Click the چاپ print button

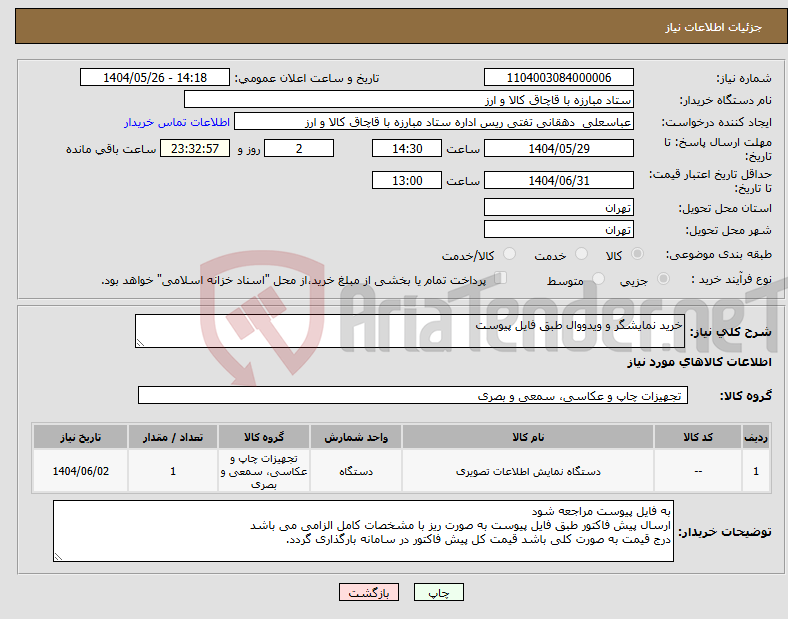[438, 592]
